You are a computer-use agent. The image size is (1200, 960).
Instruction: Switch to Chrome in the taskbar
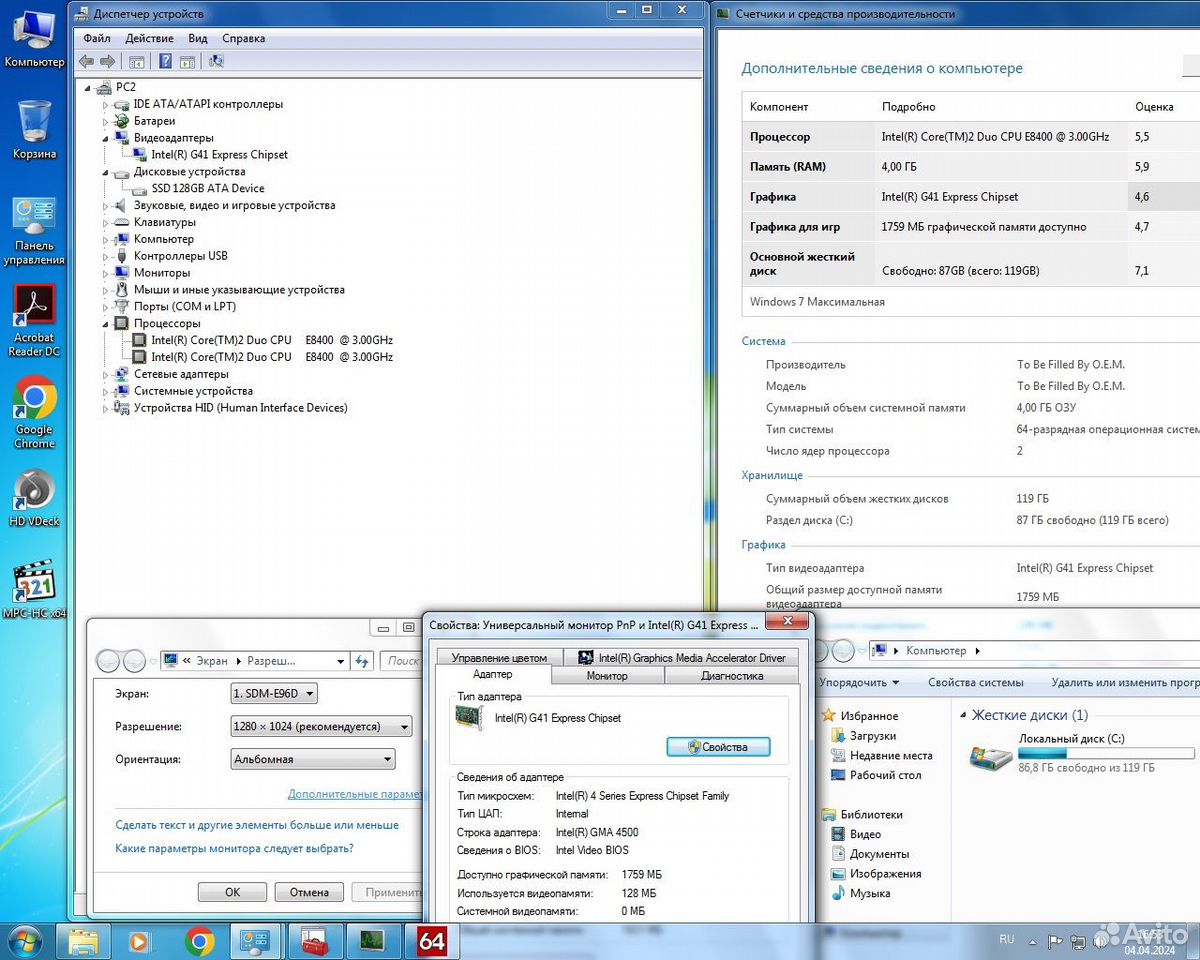click(x=200, y=941)
